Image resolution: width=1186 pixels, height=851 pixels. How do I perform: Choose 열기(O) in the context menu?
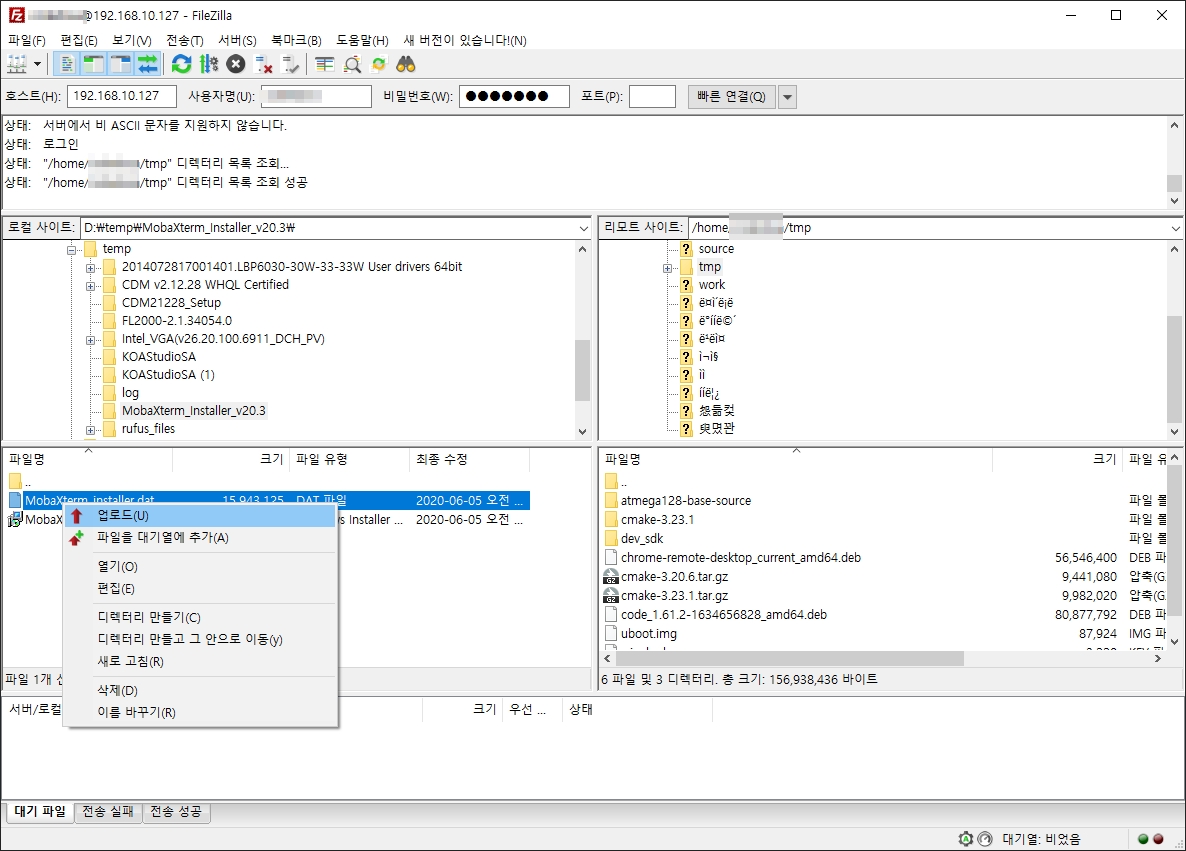click(x=200, y=567)
